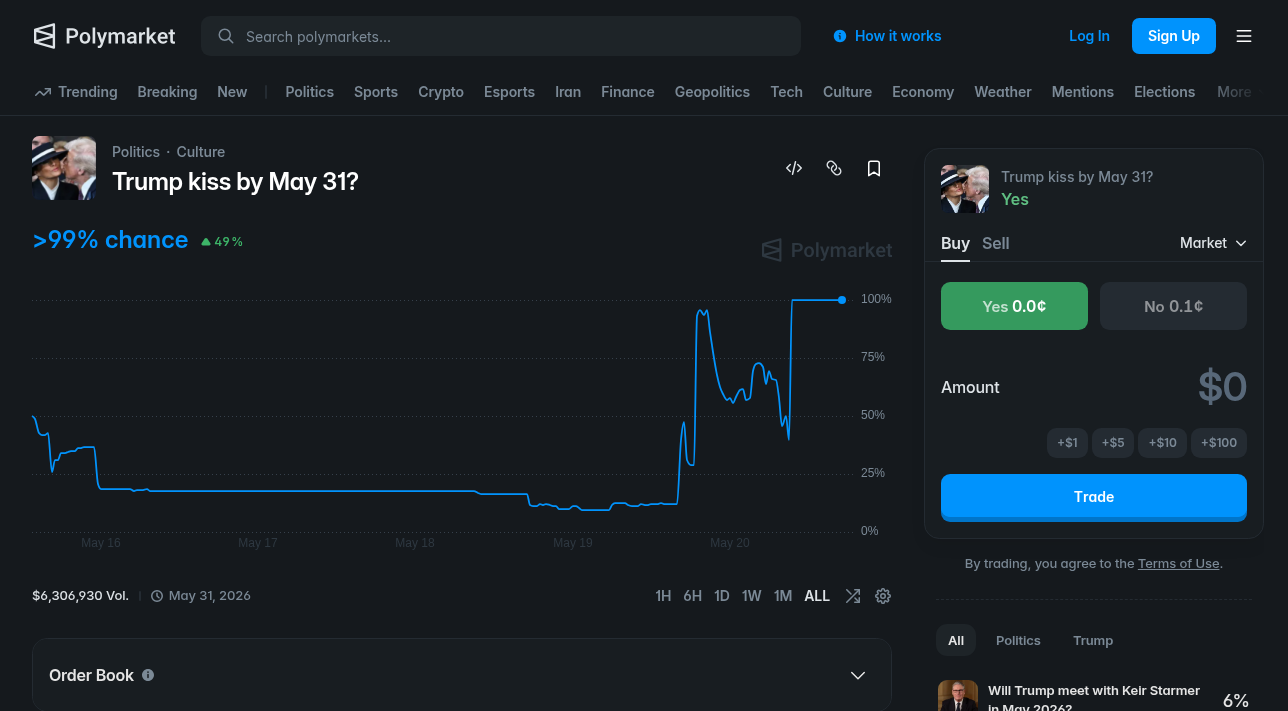Screen dimensions: 1288x711
Task: Open the Politics nav category
Action: click(310, 92)
